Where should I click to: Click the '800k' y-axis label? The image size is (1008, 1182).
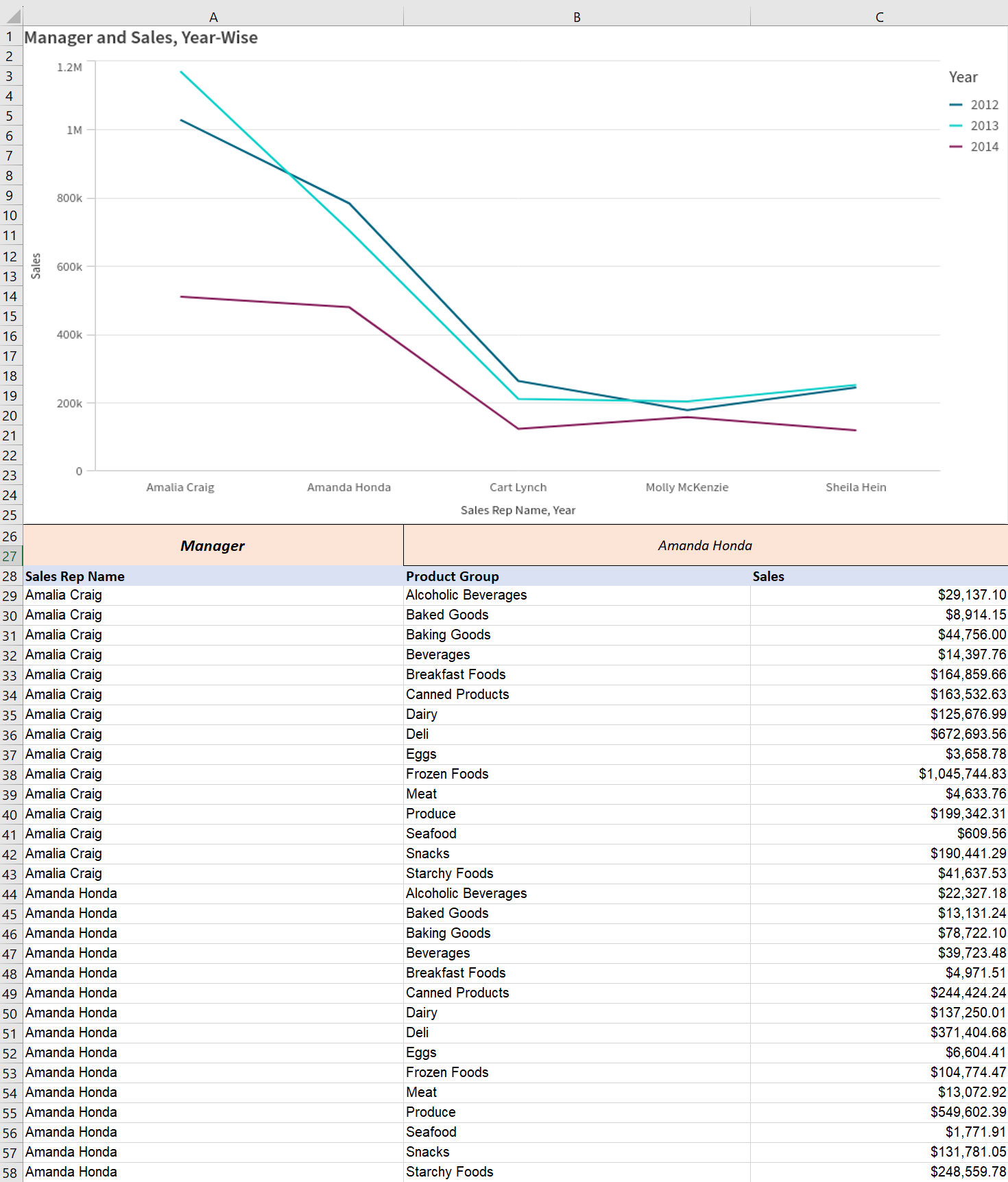(x=69, y=198)
